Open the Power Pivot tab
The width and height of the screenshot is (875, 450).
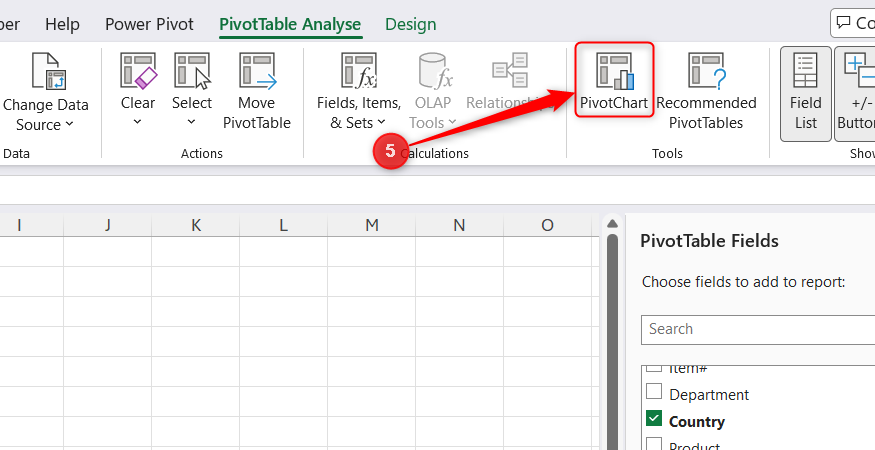click(149, 25)
